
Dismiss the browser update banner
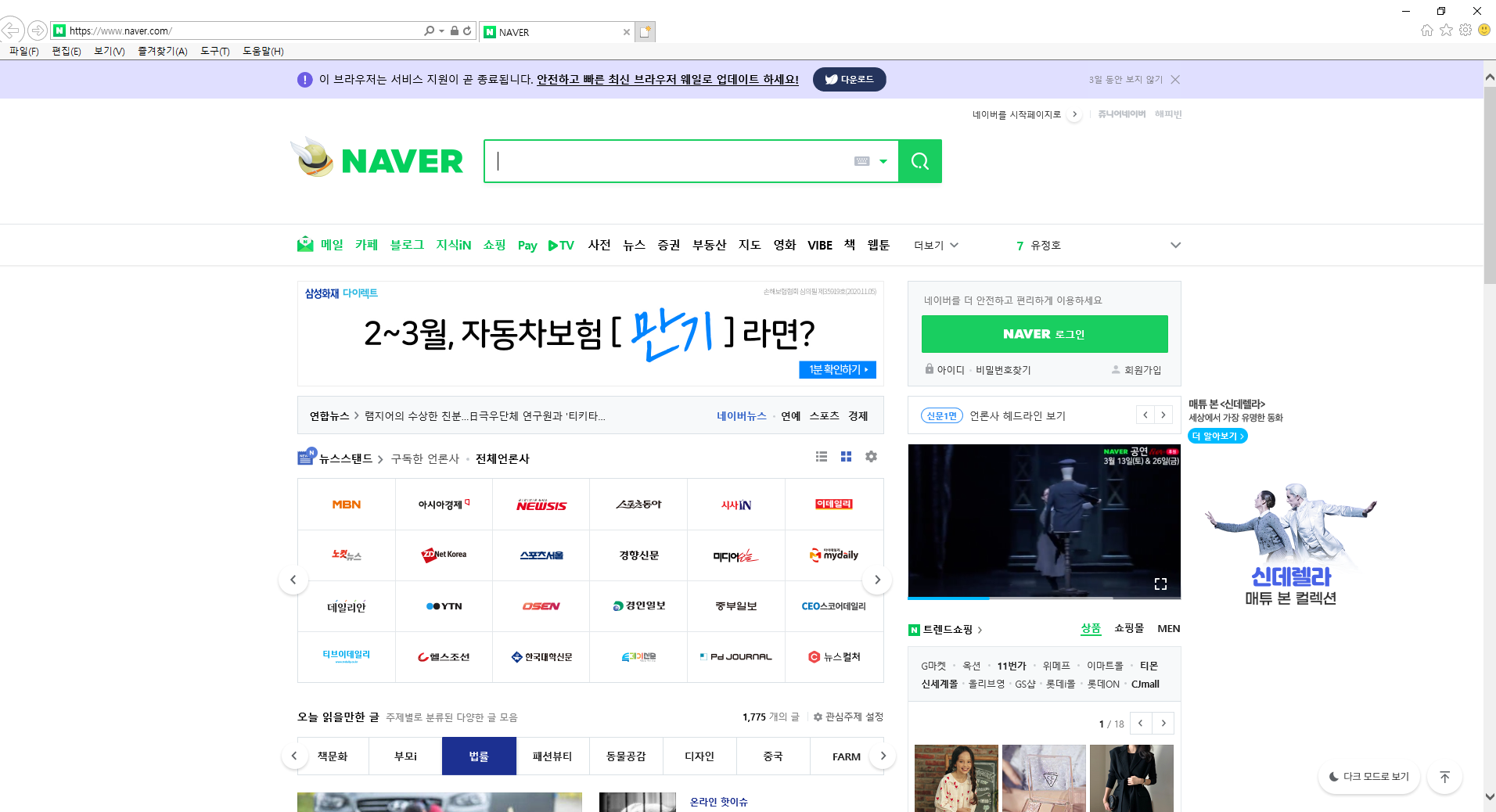pyautogui.click(x=1175, y=80)
